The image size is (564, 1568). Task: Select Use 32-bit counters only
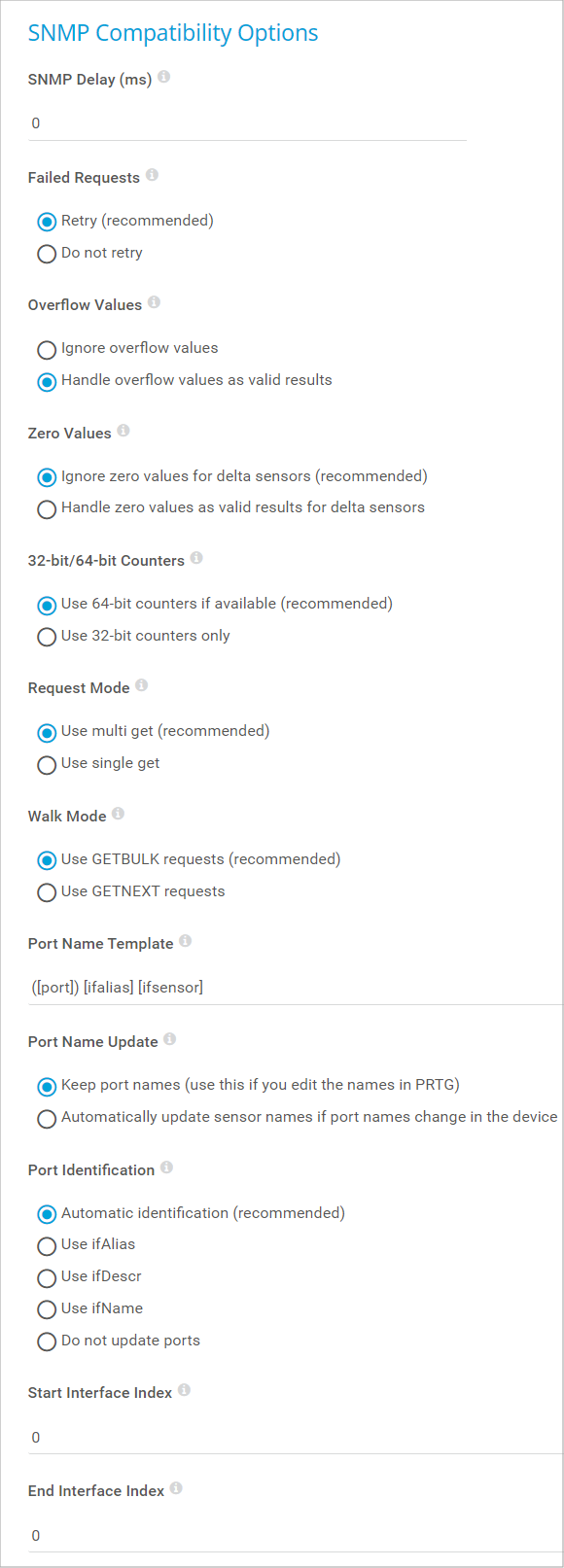coord(47,637)
